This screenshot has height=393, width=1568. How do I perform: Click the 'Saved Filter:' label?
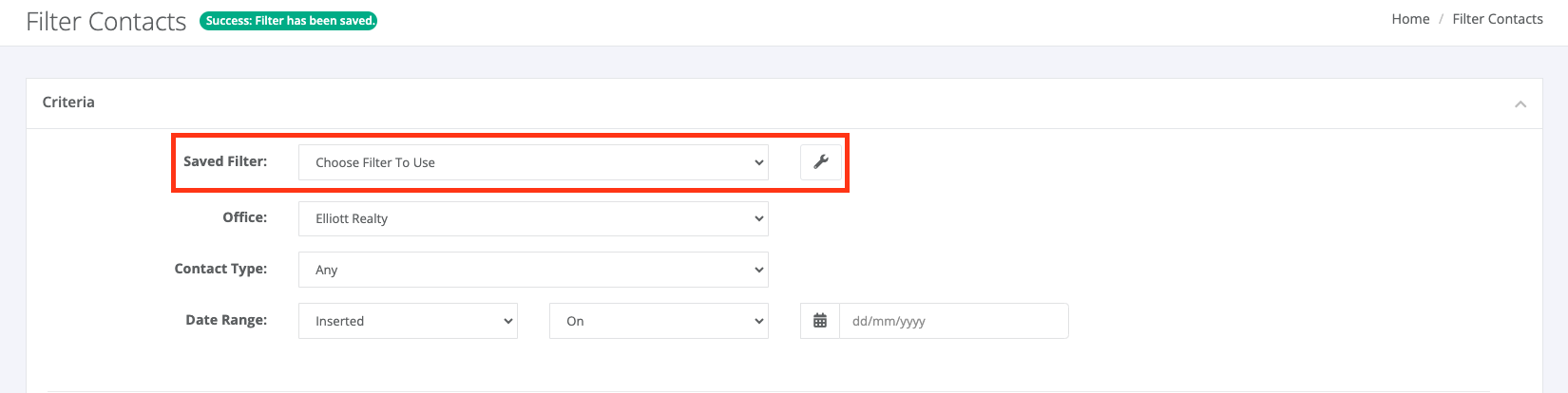click(225, 161)
